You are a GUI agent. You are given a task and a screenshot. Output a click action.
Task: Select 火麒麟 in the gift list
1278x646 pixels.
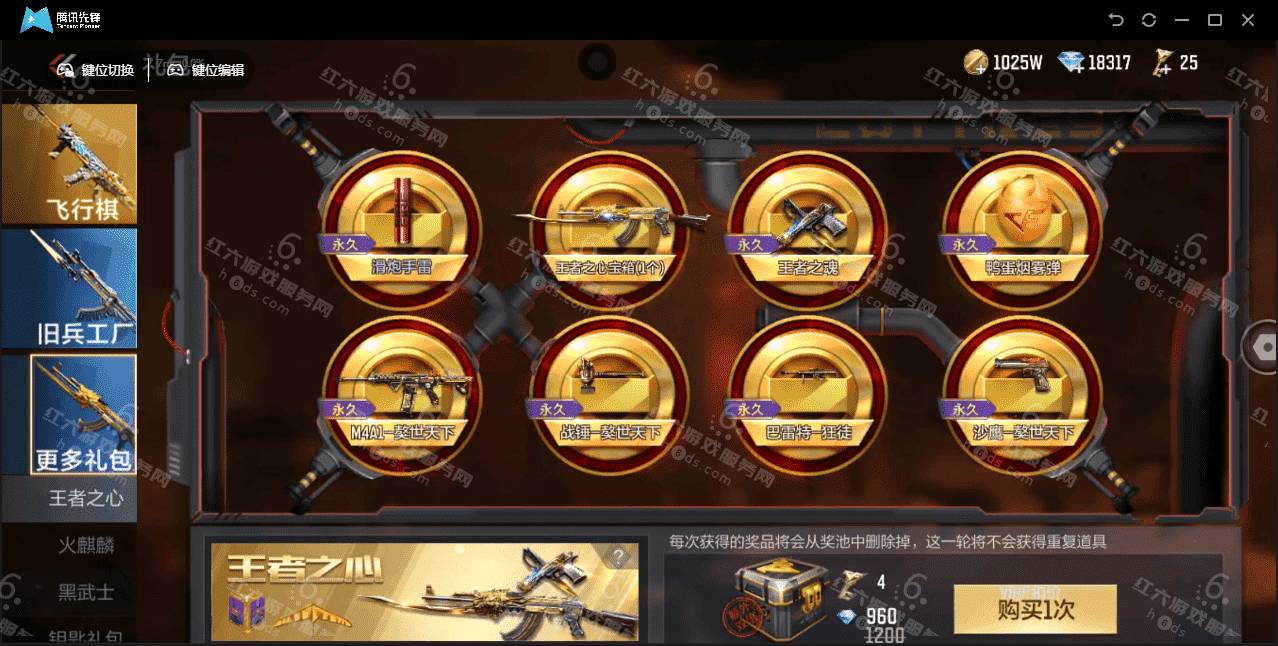click(86, 546)
